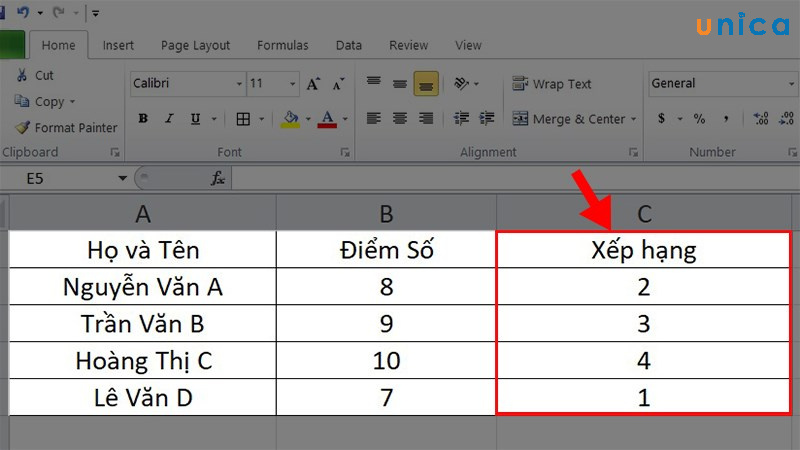Open the Font dialog launcher

pos(345,152)
